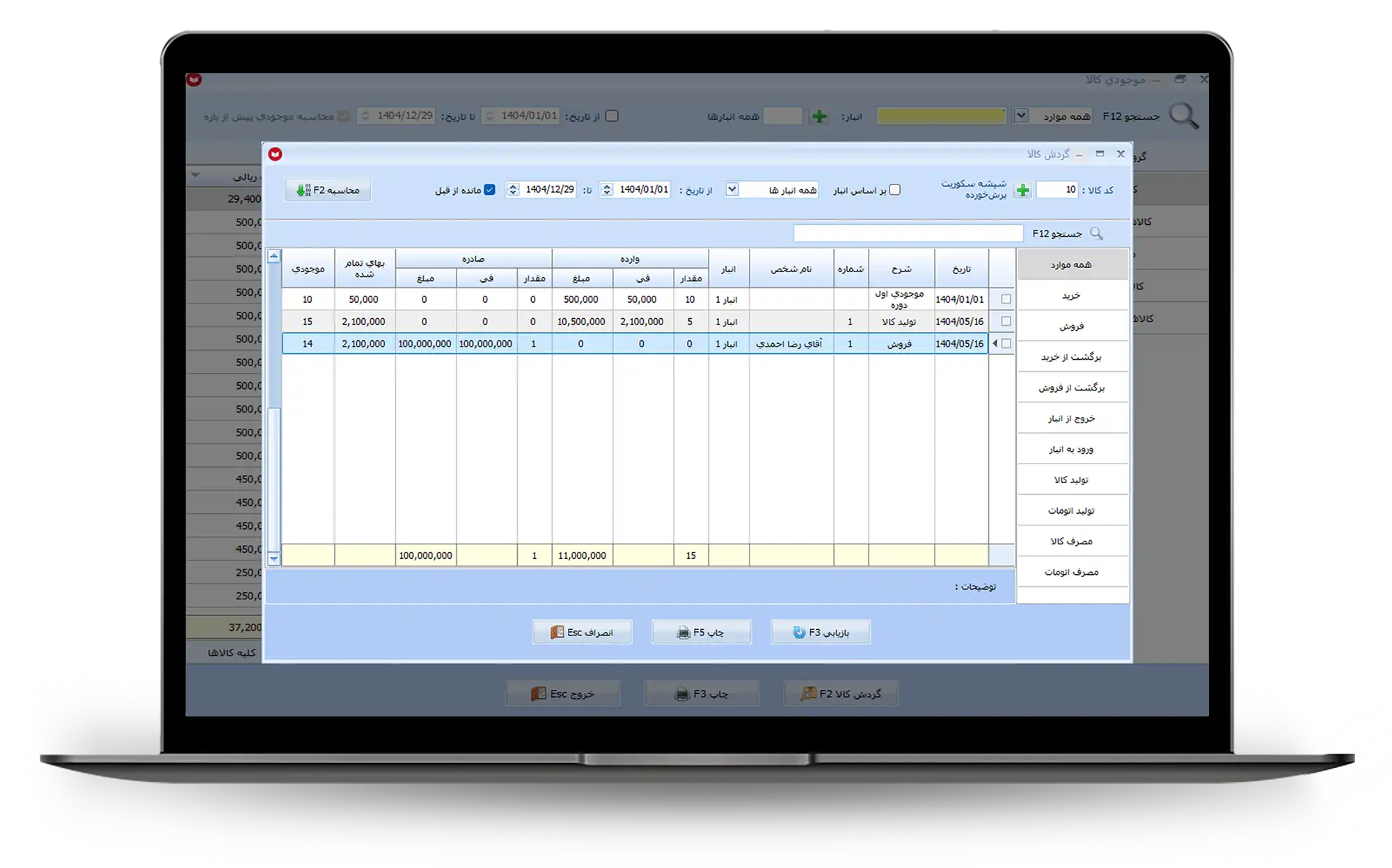Viewport: 1392px width, 868px height.
Task: Click the 10,500,000 cell in the تولید کالا row
Action: click(581, 322)
